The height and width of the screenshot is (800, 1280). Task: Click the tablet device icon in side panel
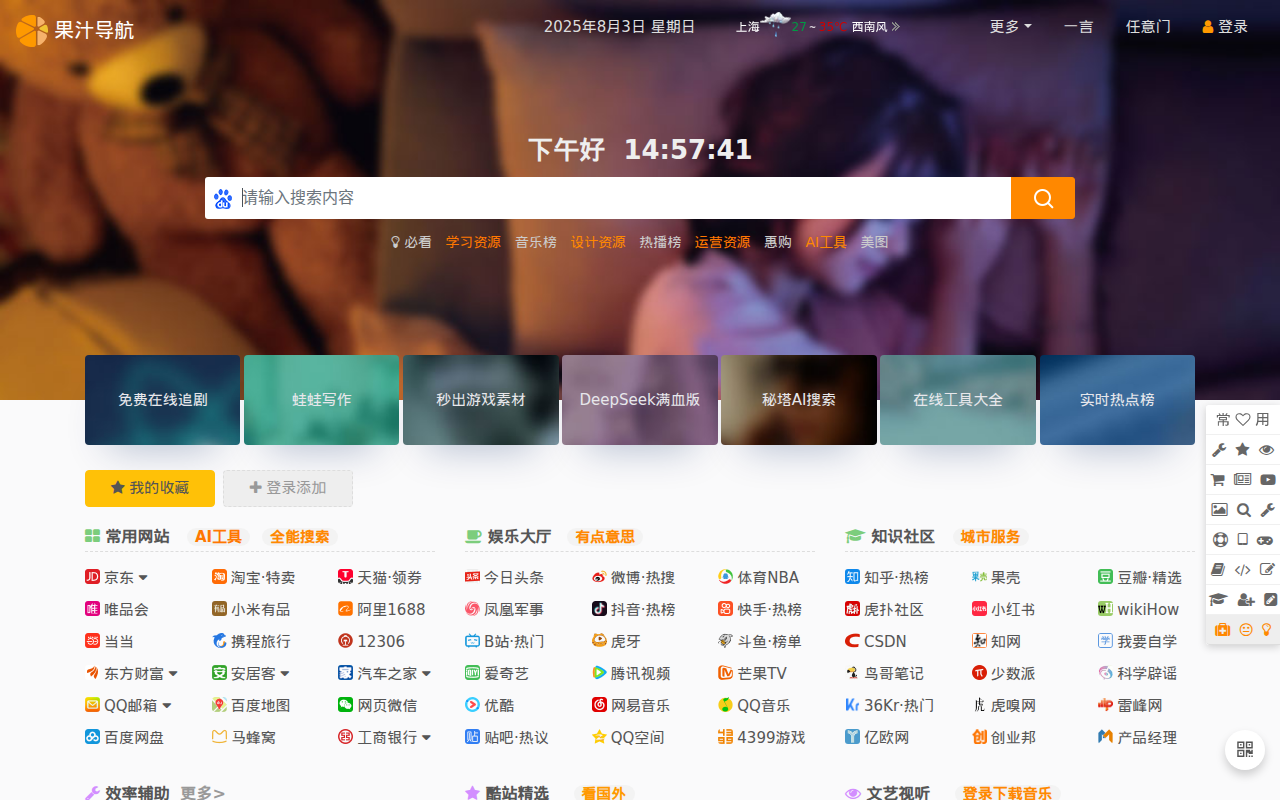coord(1243,540)
